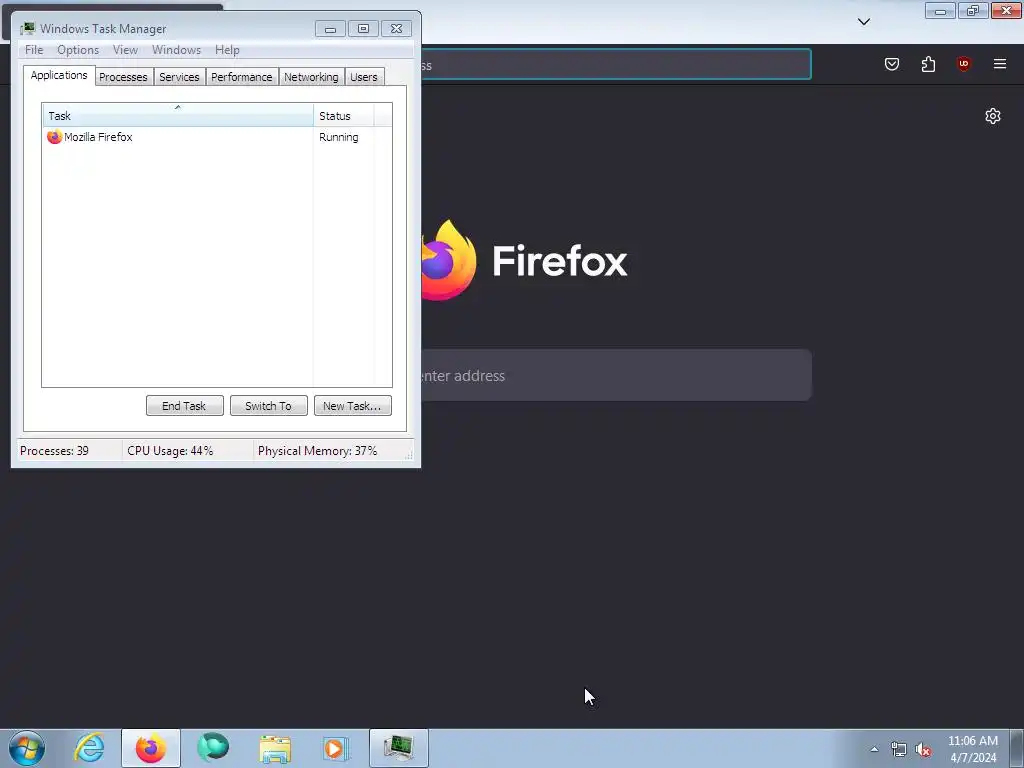
Task: Click the Task Manager title bar icon
Action: coord(27,29)
